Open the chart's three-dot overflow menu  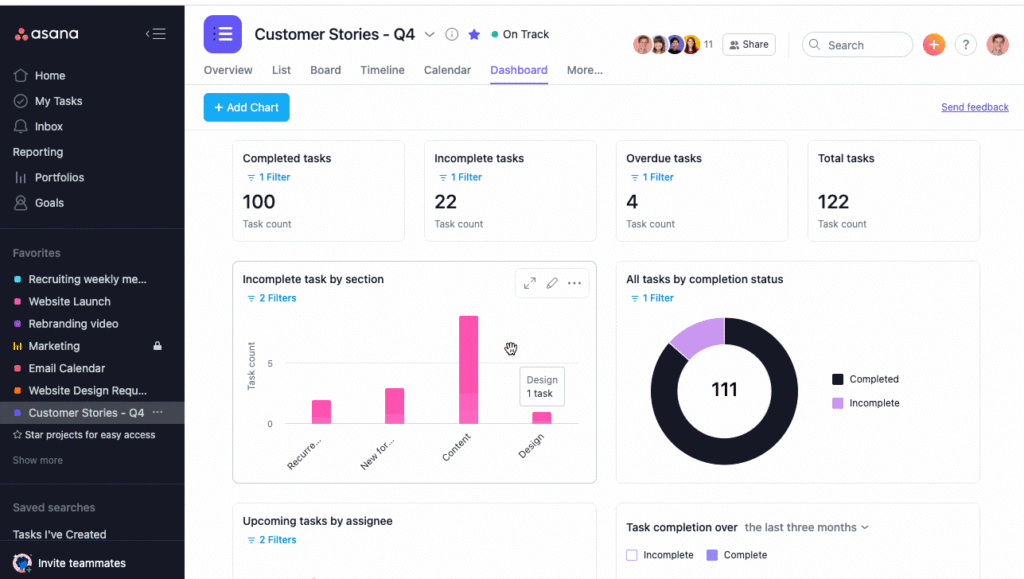point(575,283)
